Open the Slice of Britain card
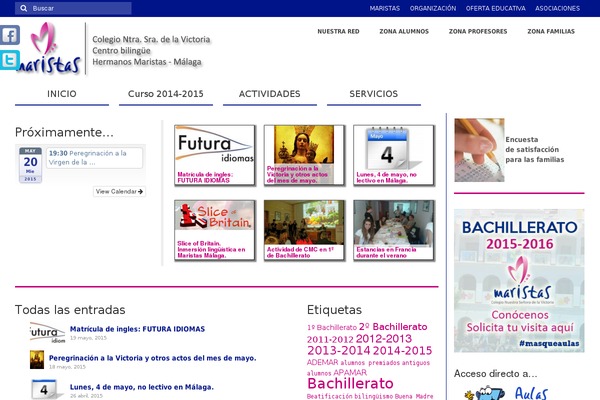The height and width of the screenshot is (400, 600). click(x=215, y=230)
